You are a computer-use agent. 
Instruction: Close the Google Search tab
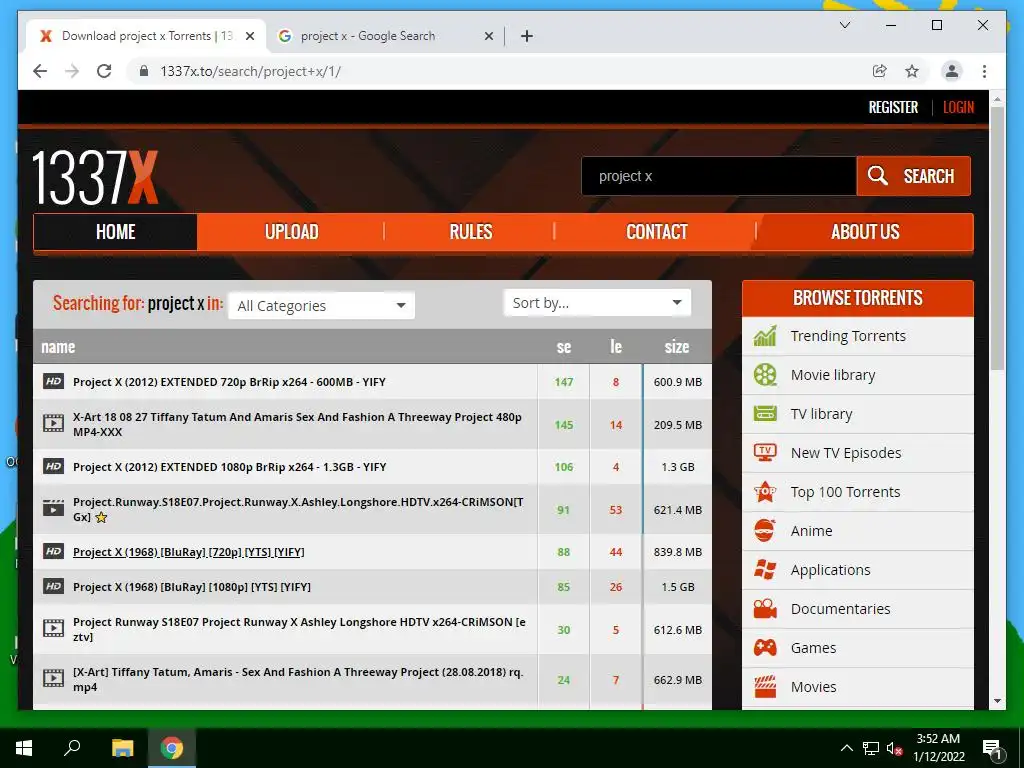[488, 37]
